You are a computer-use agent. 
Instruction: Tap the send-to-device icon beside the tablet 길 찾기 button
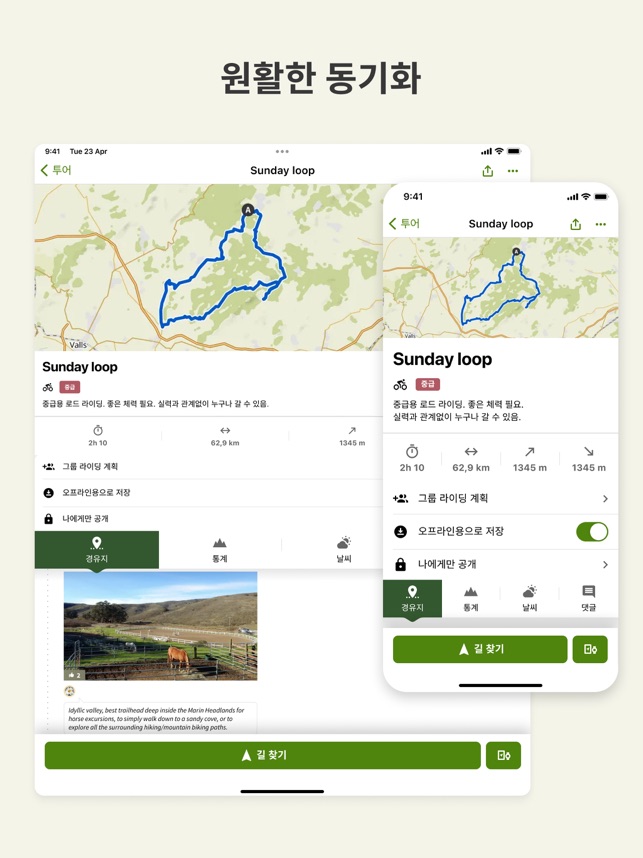point(503,756)
